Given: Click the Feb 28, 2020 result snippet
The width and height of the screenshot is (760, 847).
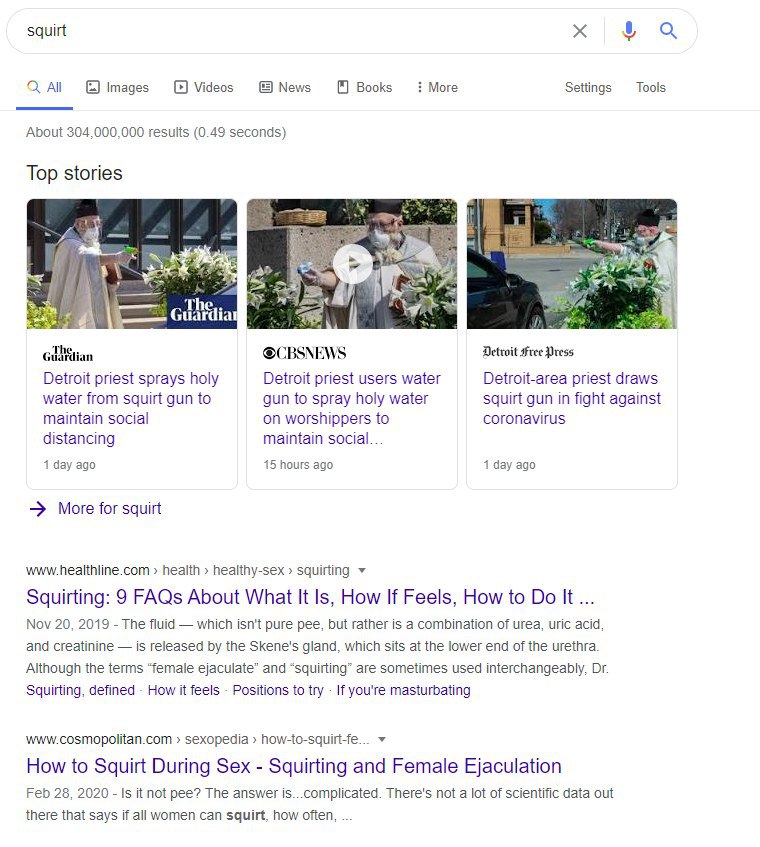Looking at the screenshot, I should pyautogui.click(x=320, y=804).
